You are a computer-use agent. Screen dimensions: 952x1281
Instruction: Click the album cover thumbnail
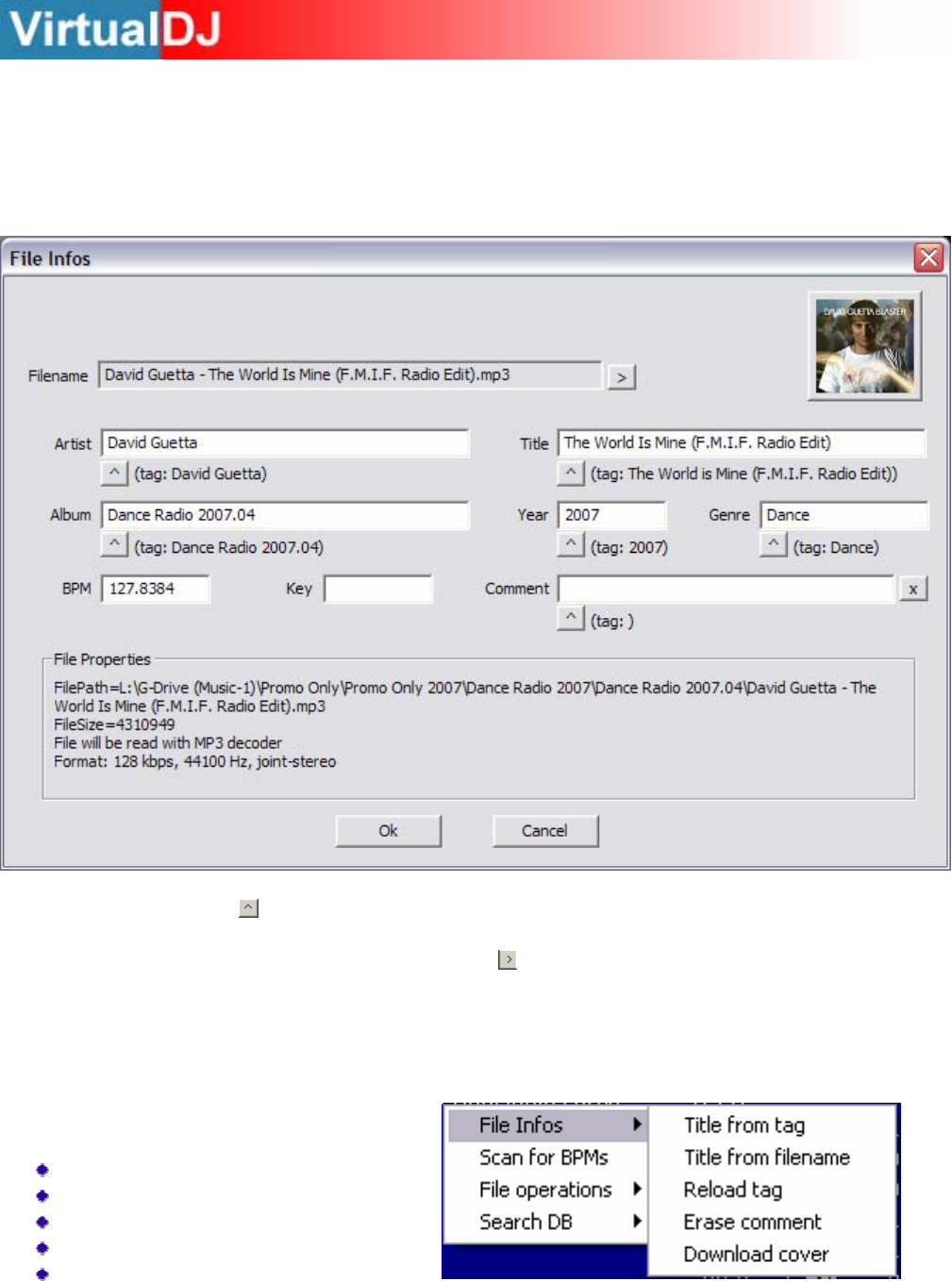point(865,346)
